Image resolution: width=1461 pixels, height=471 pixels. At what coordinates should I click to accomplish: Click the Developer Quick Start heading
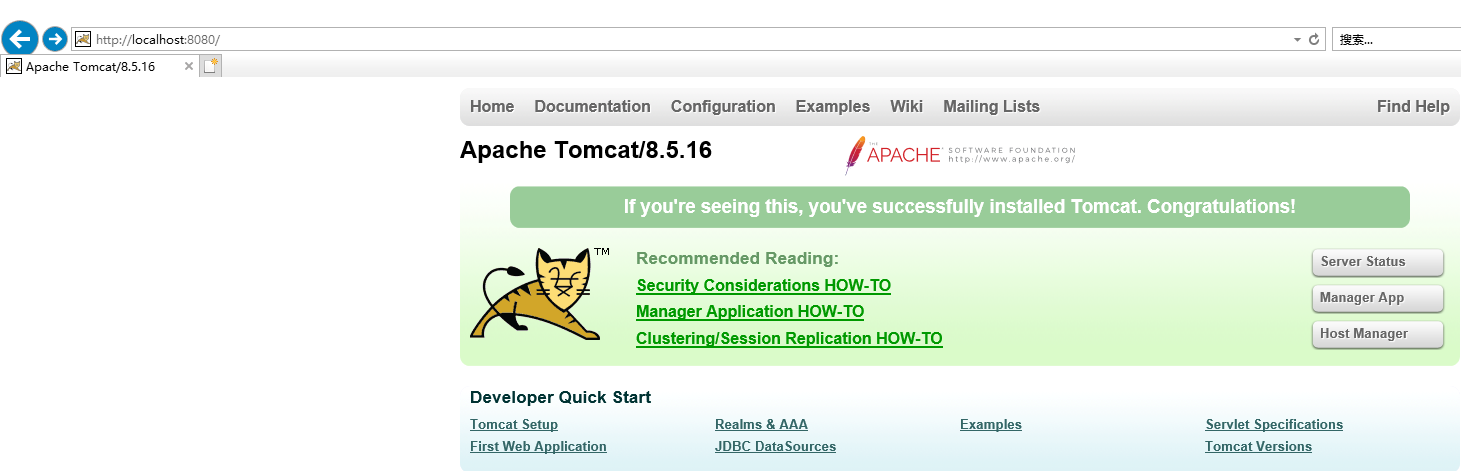[x=560, y=397]
